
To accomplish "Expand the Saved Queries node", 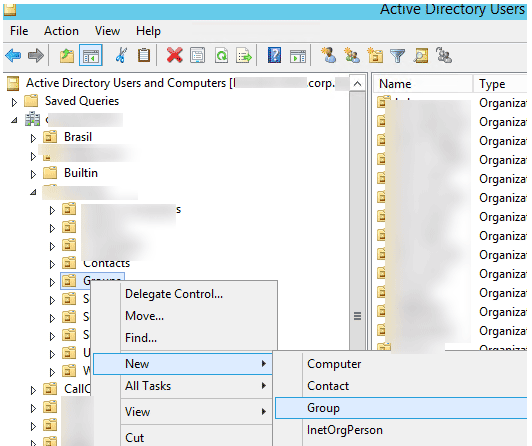I will coord(14,102).
